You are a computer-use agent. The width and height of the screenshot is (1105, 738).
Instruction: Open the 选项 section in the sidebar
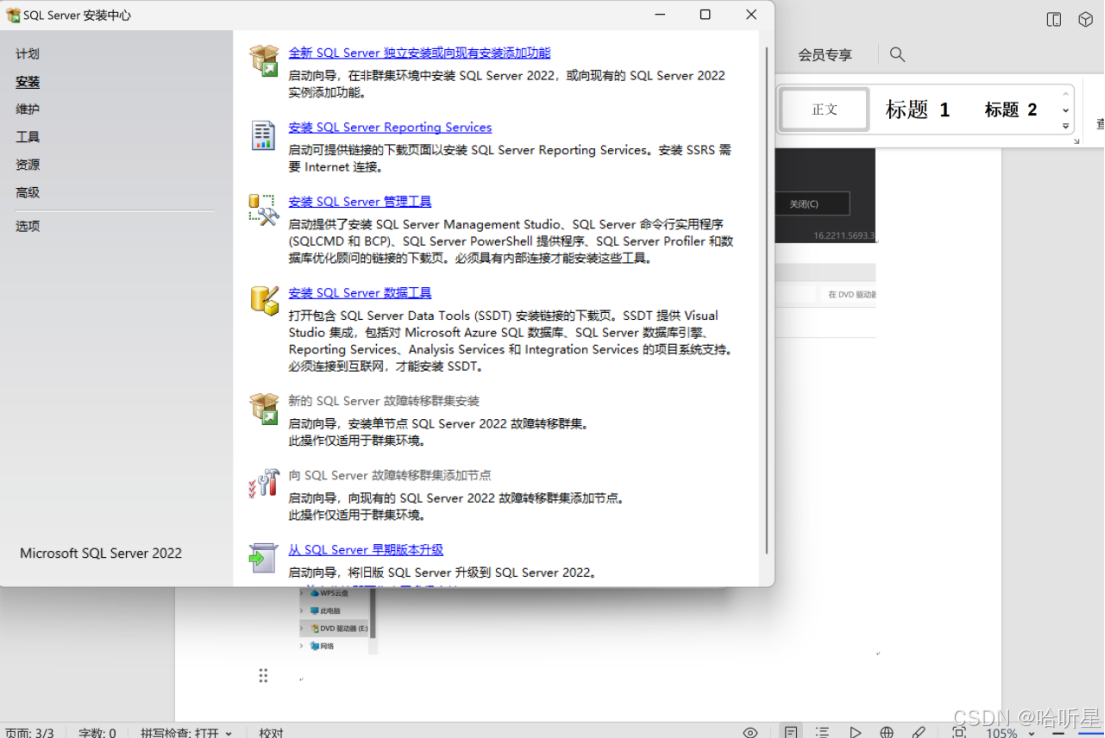[x=27, y=226]
